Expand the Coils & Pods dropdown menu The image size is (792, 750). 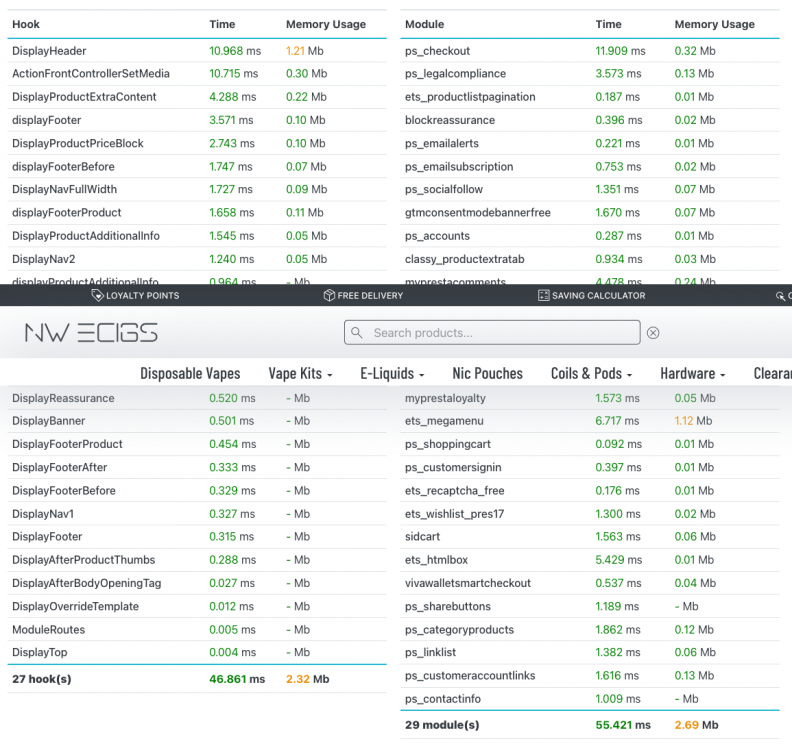[x=591, y=374]
